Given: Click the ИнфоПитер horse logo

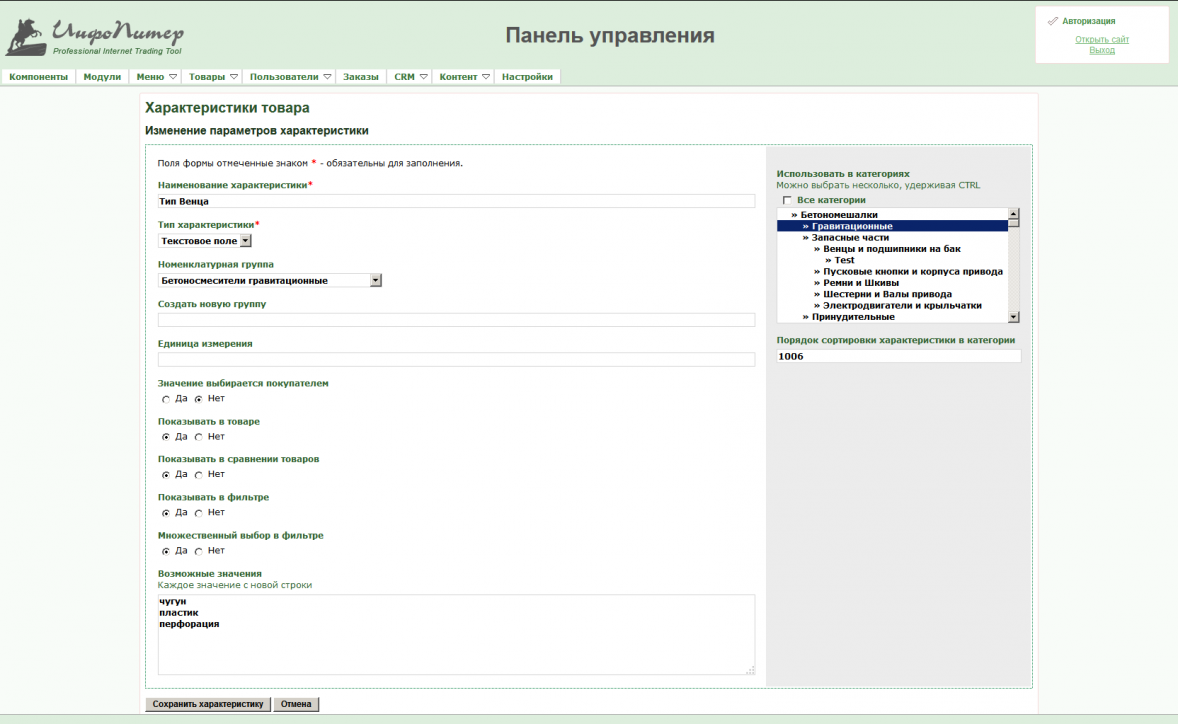Looking at the screenshot, I should tap(26, 38).
